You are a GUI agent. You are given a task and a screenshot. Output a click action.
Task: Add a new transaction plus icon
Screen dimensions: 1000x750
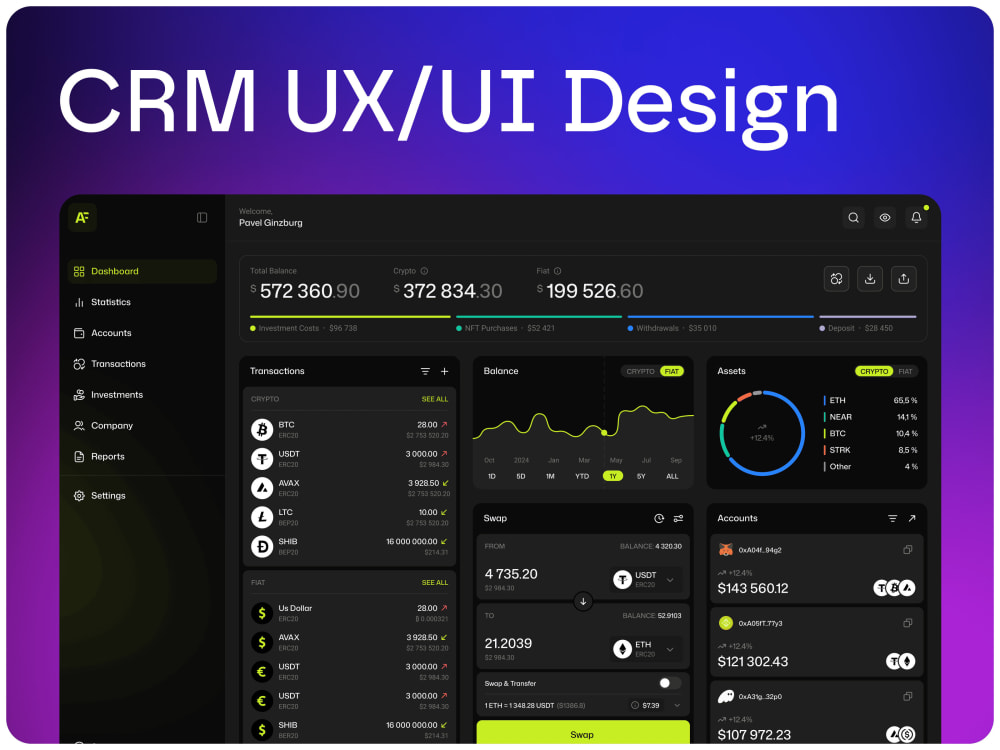tap(445, 371)
